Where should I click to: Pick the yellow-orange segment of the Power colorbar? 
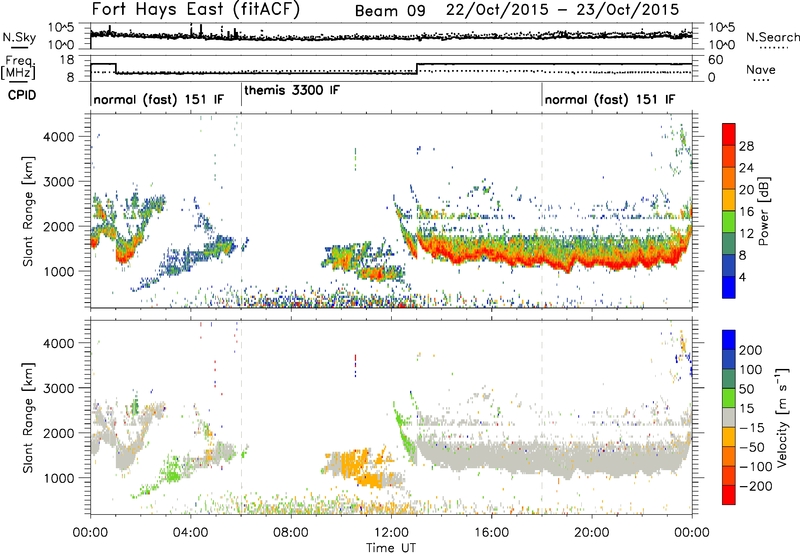pos(729,200)
